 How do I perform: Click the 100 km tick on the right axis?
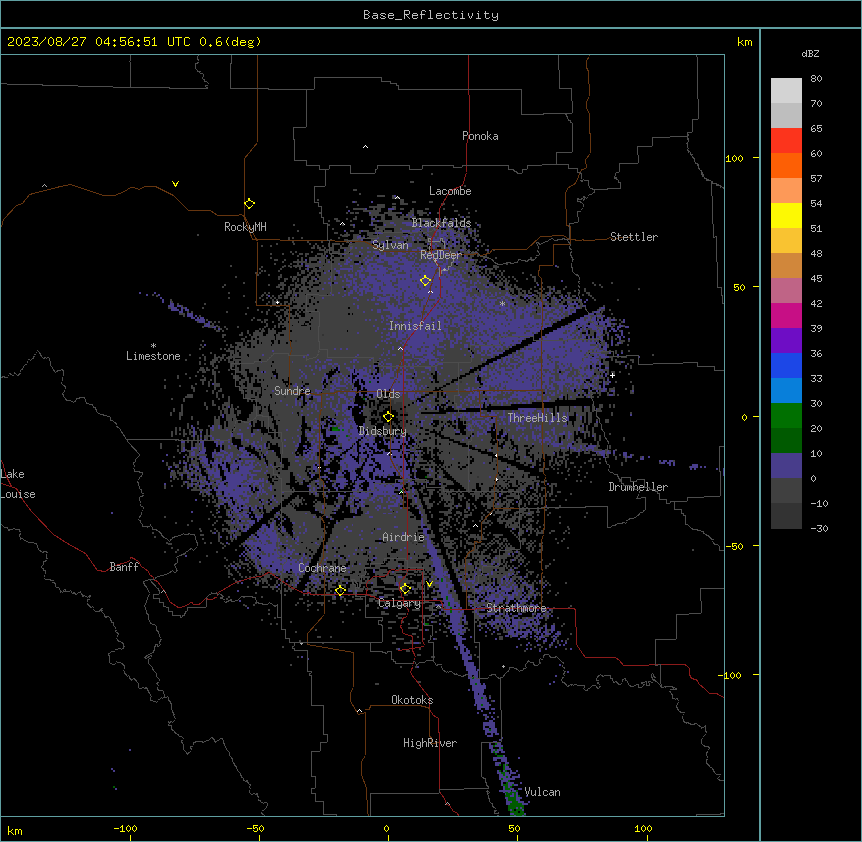734,158
